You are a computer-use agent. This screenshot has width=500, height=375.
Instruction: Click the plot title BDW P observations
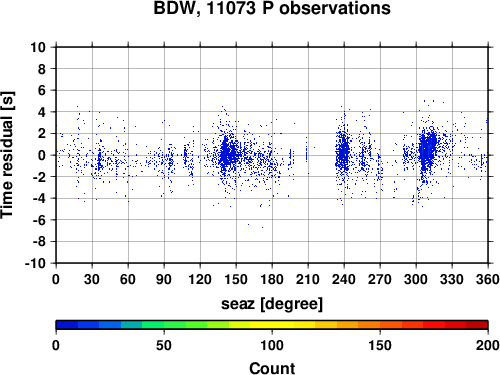click(x=272, y=8)
